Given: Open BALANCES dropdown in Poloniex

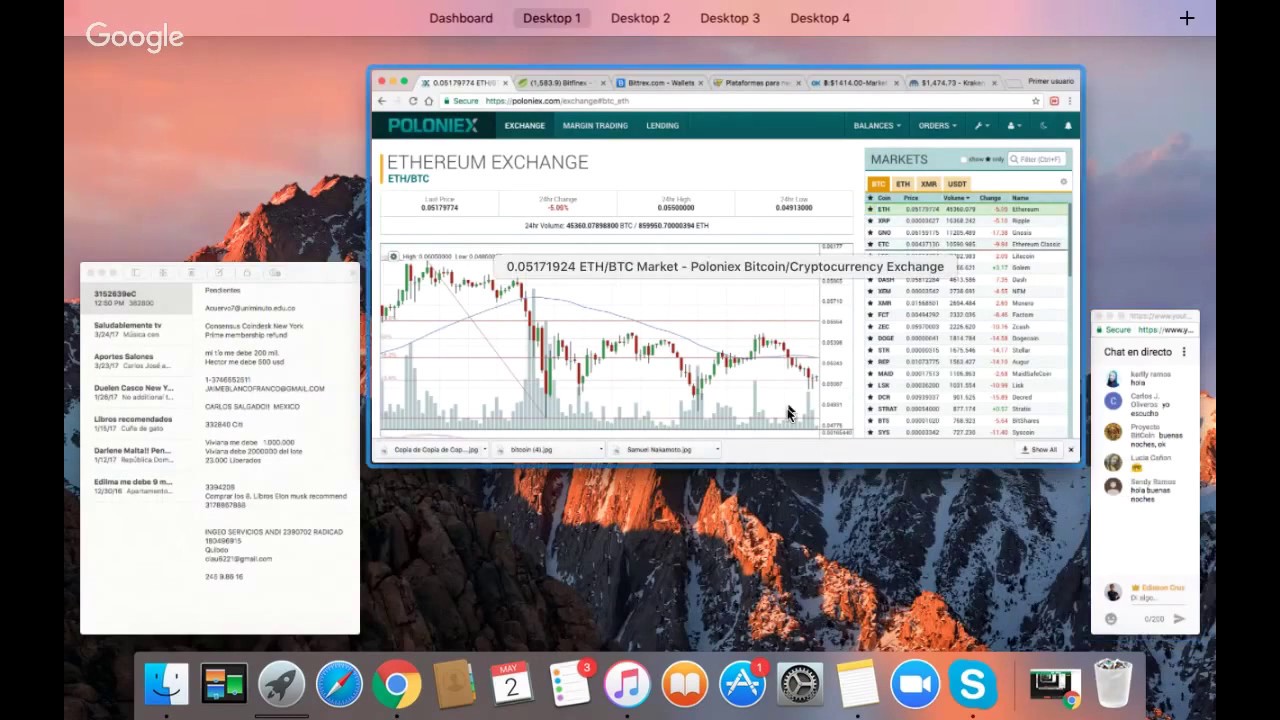Looking at the screenshot, I should point(877,126).
